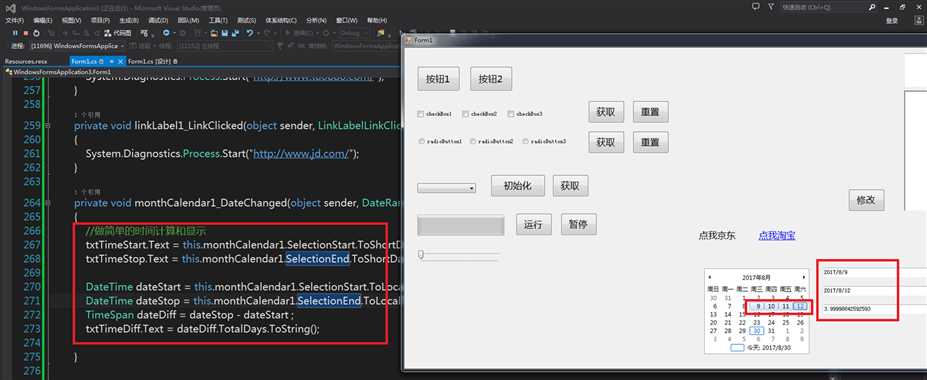Click the red stop debugging icon

26,33
